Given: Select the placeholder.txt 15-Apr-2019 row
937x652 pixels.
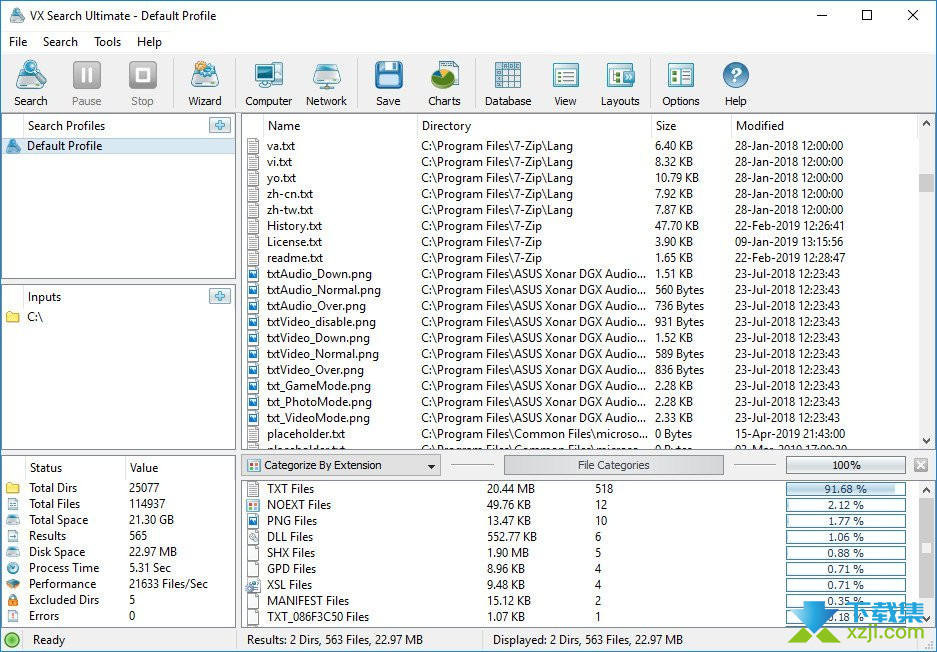Looking at the screenshot, I should click(580, 434).
